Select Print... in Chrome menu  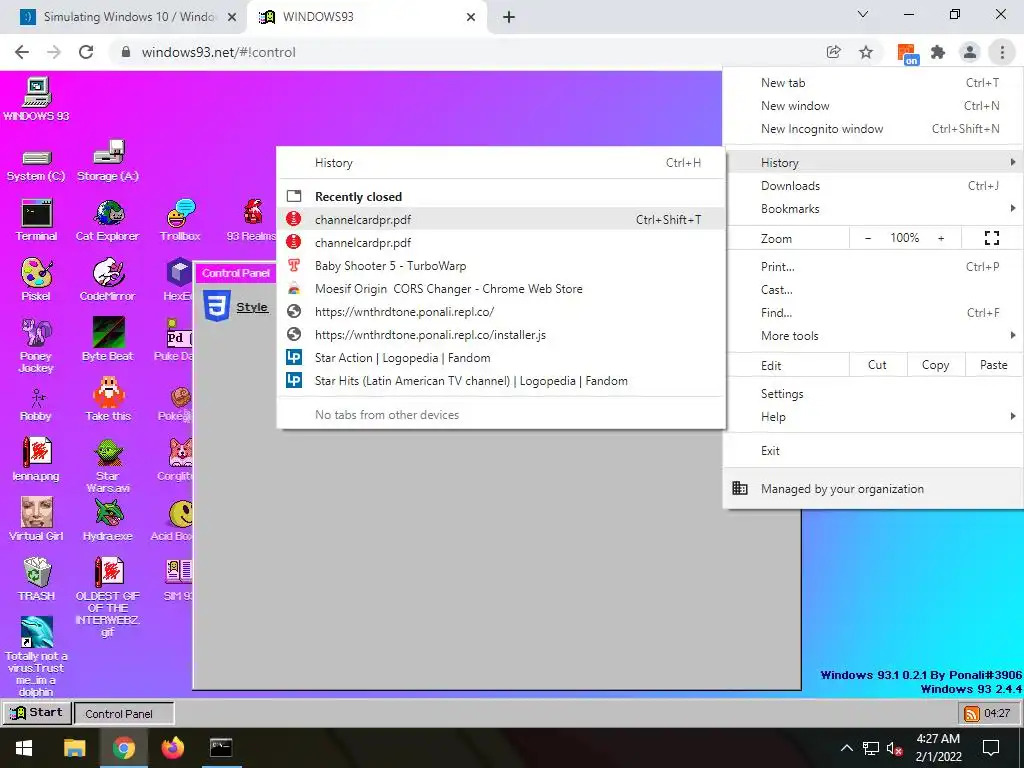pyautogui.click(x=874, y=266)
